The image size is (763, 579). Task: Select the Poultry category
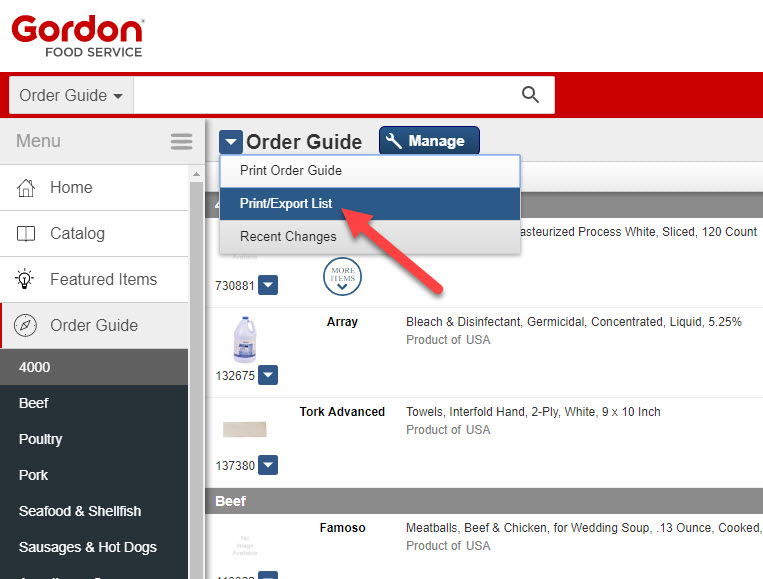coord(94,439)
